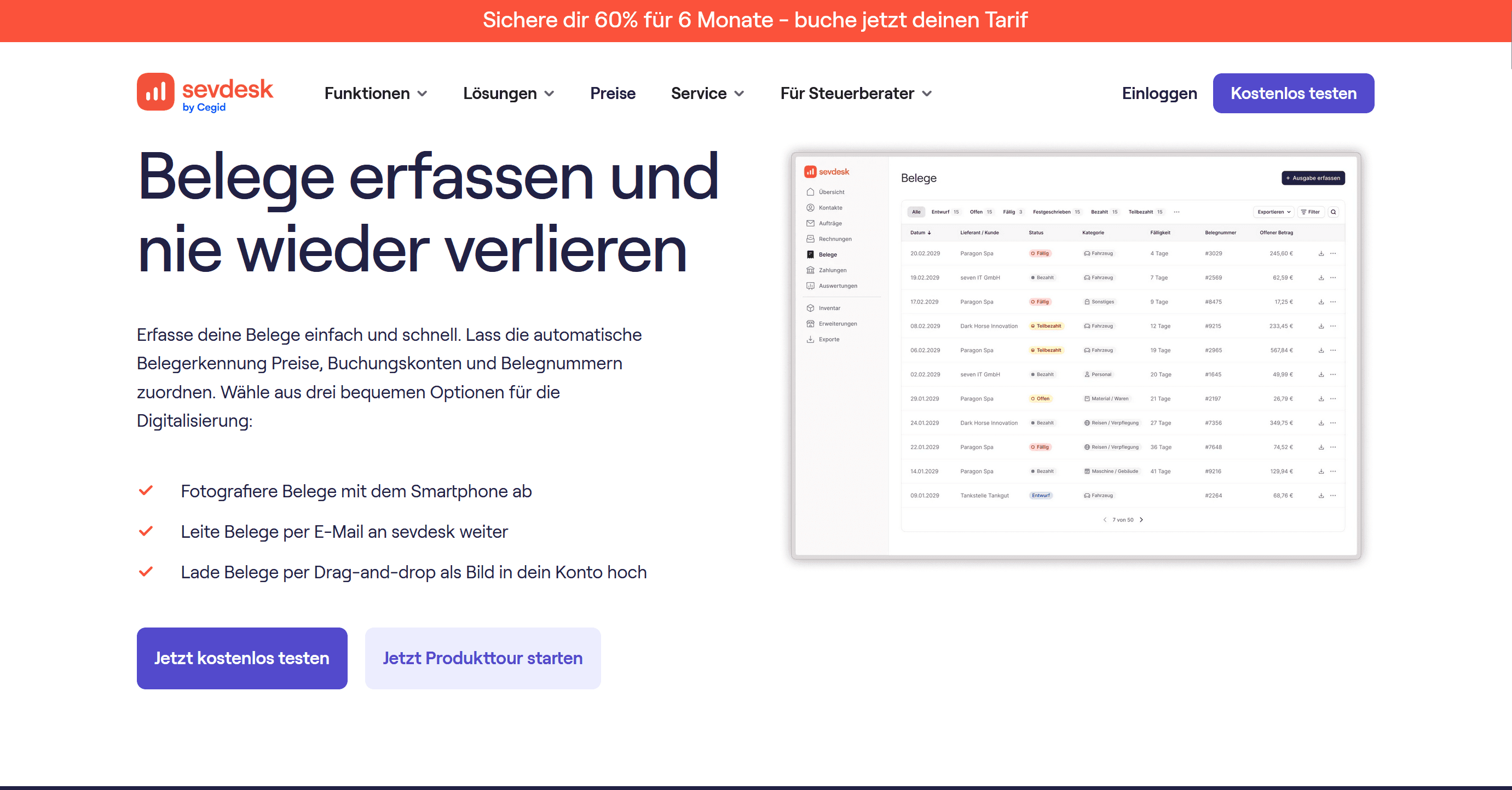Go to next page after 7 von 50
The height and width of the screenshot is (790, 1512).
click(1141, 520)
